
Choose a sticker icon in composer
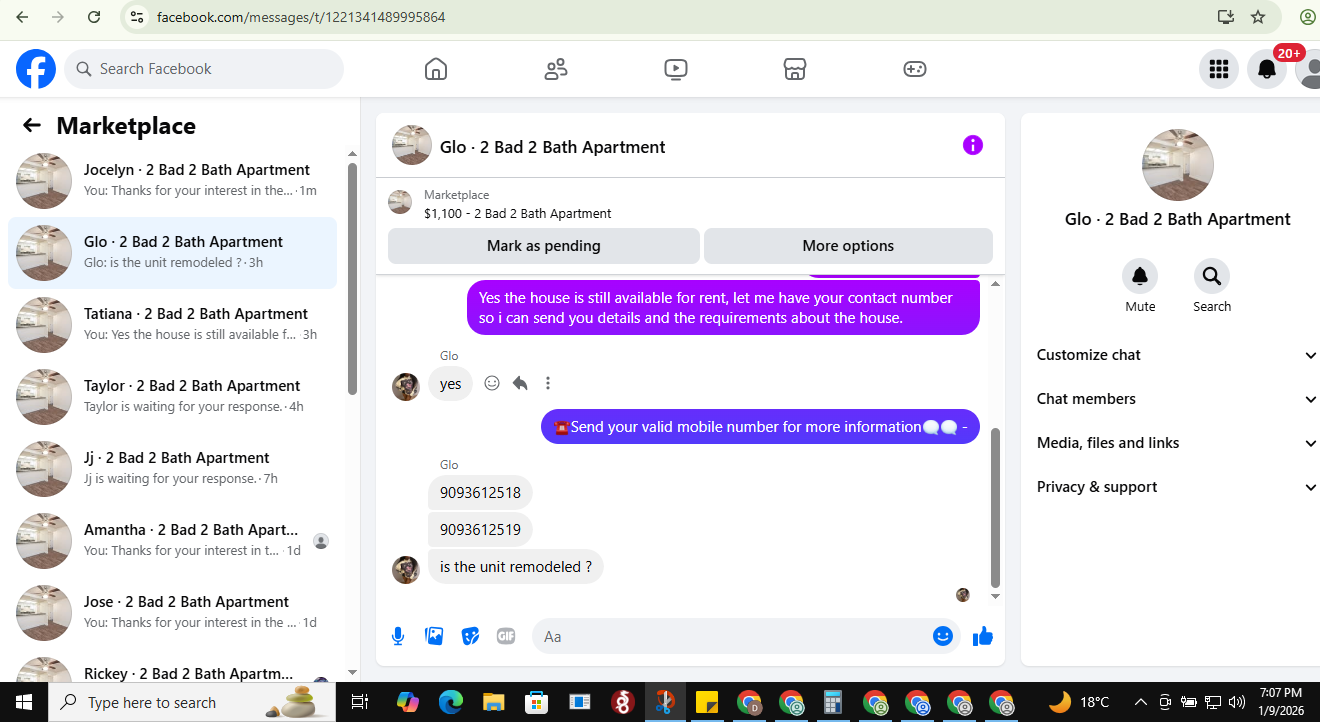click(x=470, y=636)
